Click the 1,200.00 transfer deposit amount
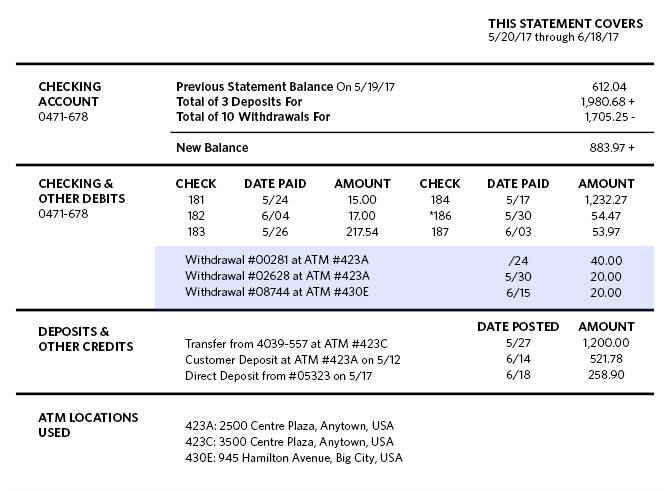Image resolution: width=670 pixels, height=491 pixels. coord(605,343)
